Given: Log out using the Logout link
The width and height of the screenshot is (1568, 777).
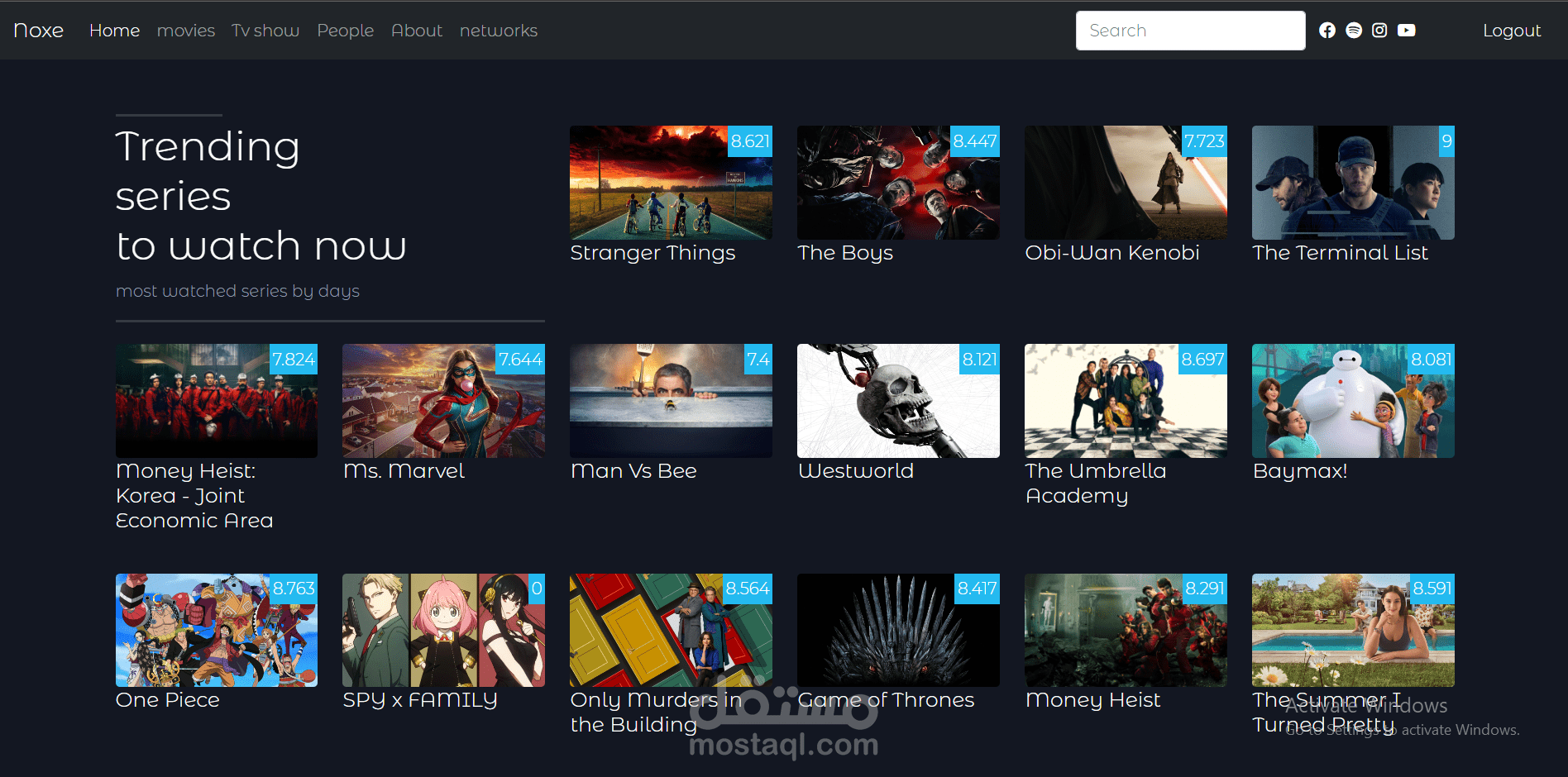Looking at the screenshot, I should point(1512,31).
